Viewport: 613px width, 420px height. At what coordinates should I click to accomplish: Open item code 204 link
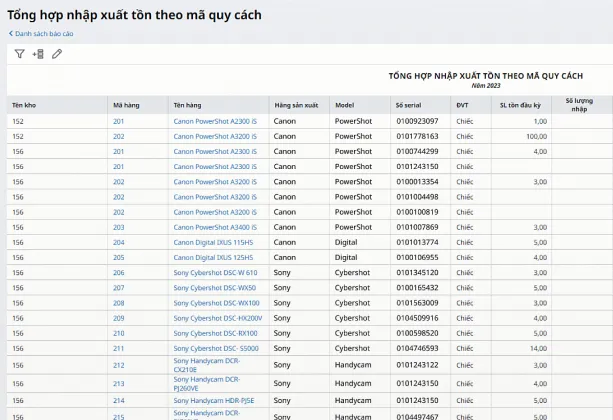point(119,242)
